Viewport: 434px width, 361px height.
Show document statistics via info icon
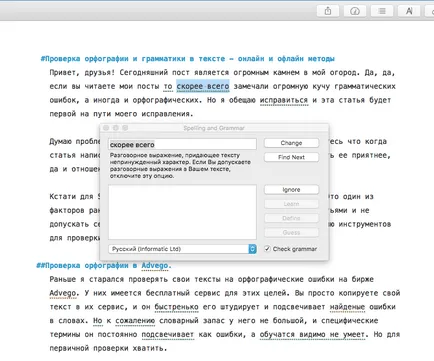[x=355, y=11]
